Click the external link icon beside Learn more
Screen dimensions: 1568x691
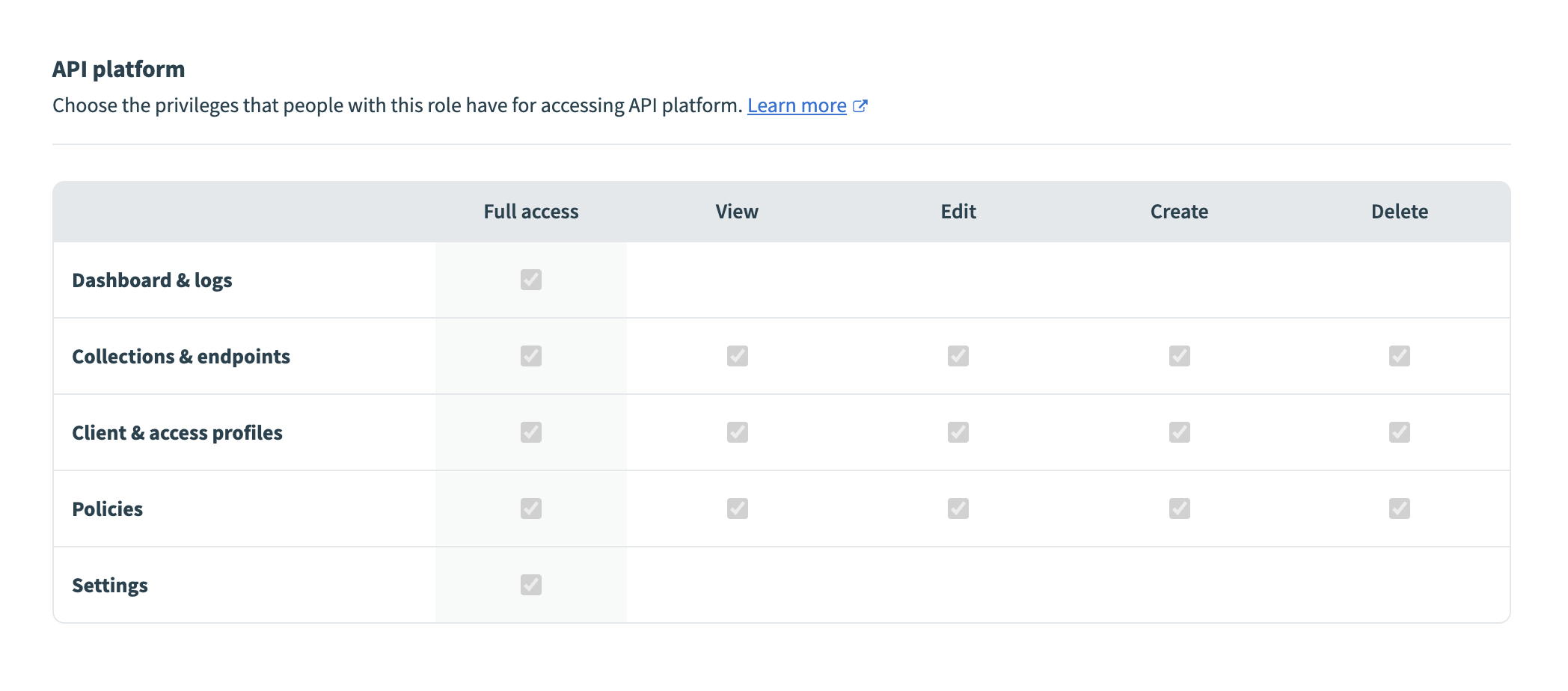pyautogui.click(x=860, y=105)
